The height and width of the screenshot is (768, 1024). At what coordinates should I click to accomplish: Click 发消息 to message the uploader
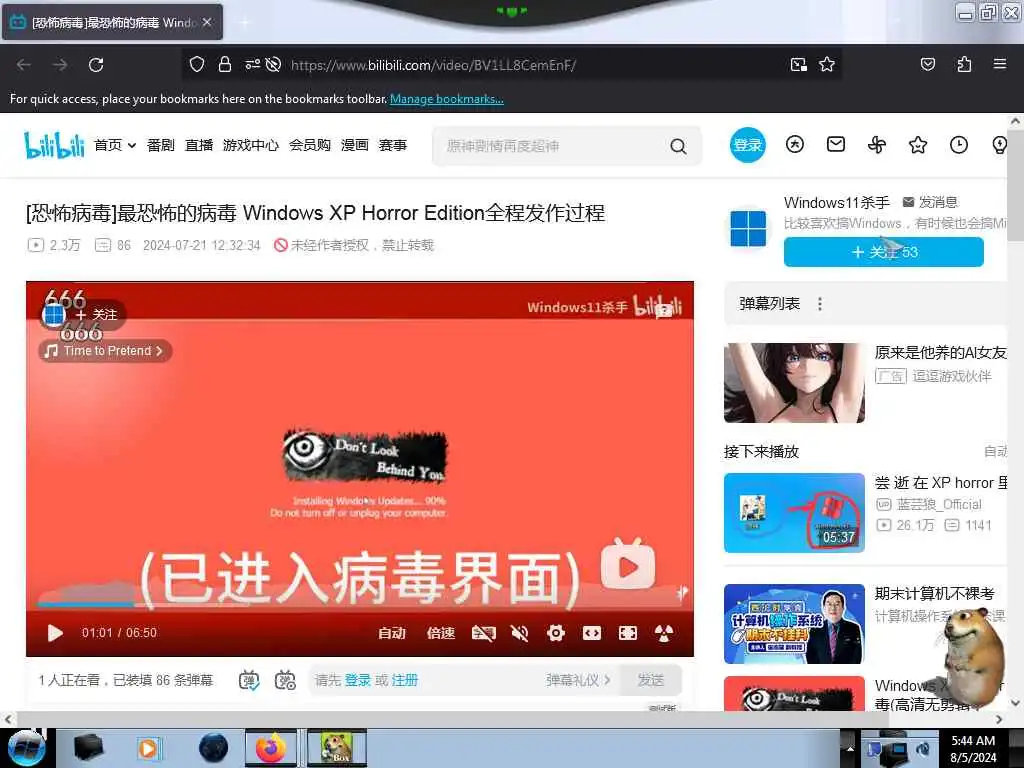point(930,202)
